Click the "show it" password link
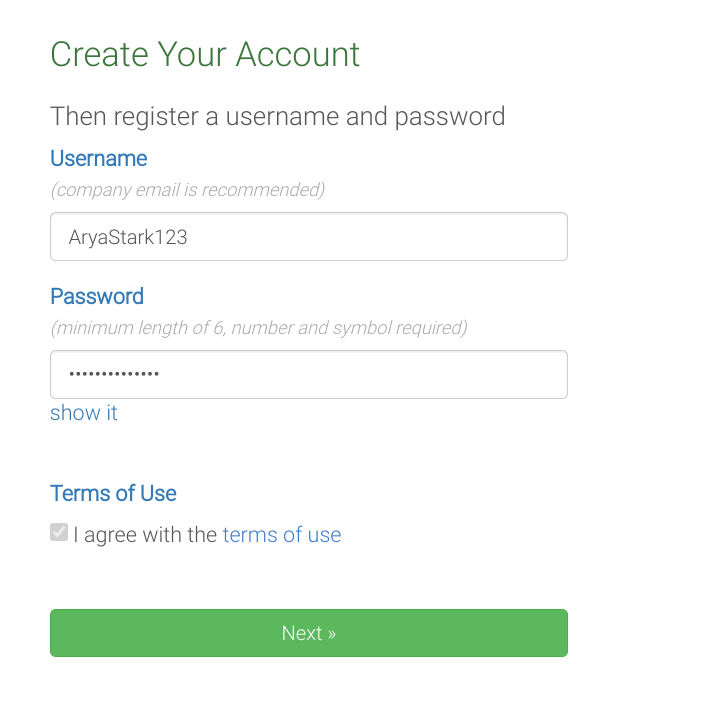Viewport: 705px width, 719px height. coord(84,413)
